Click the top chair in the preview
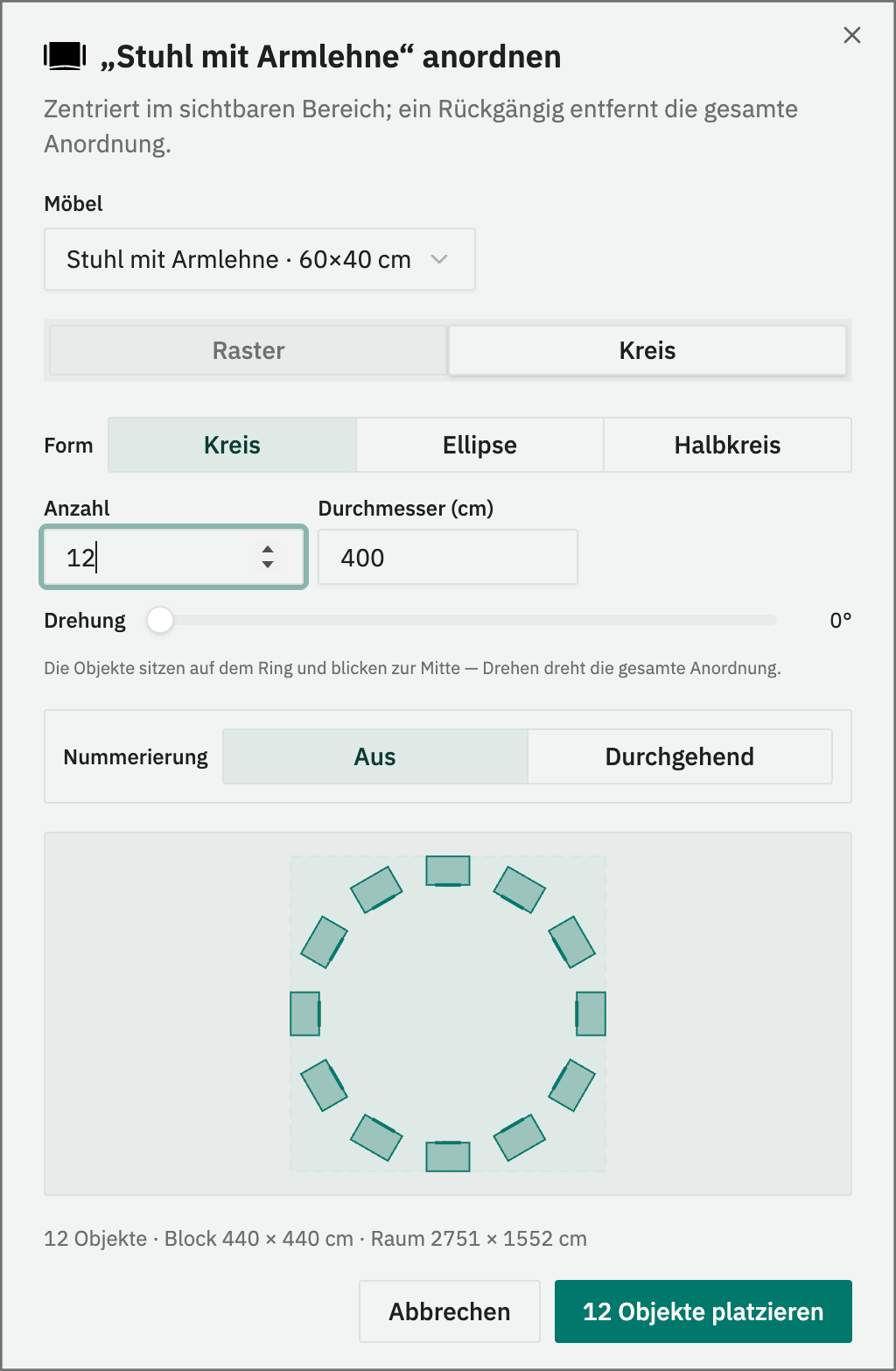 (x=448, y=871)
